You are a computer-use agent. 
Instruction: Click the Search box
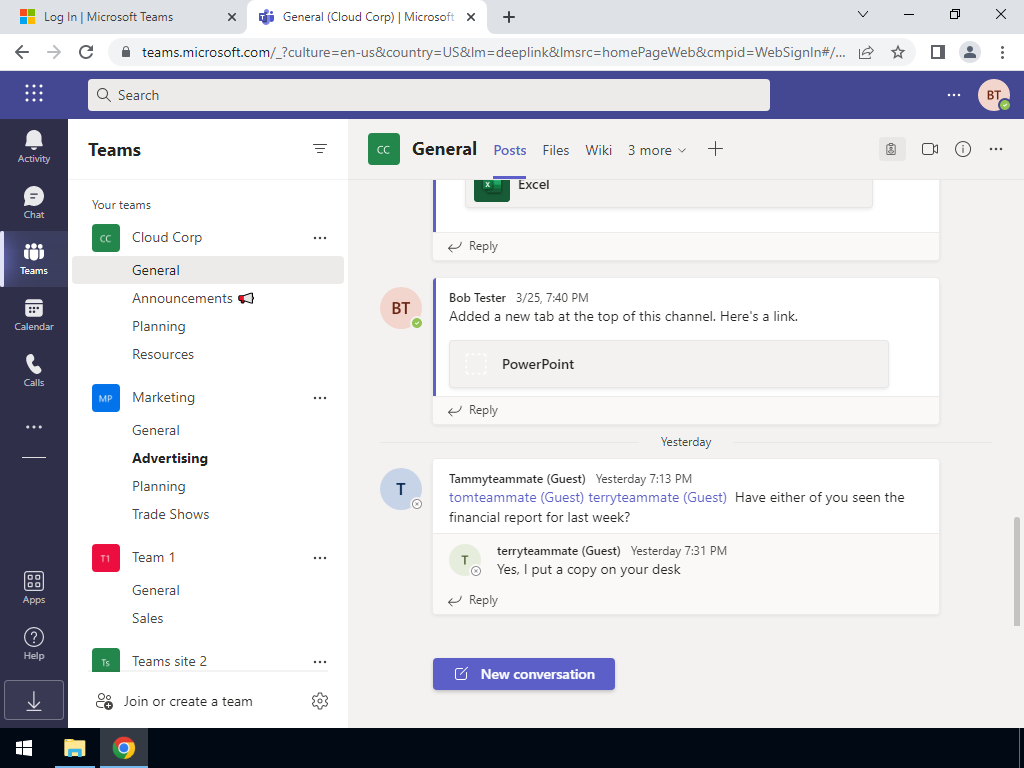428,95
